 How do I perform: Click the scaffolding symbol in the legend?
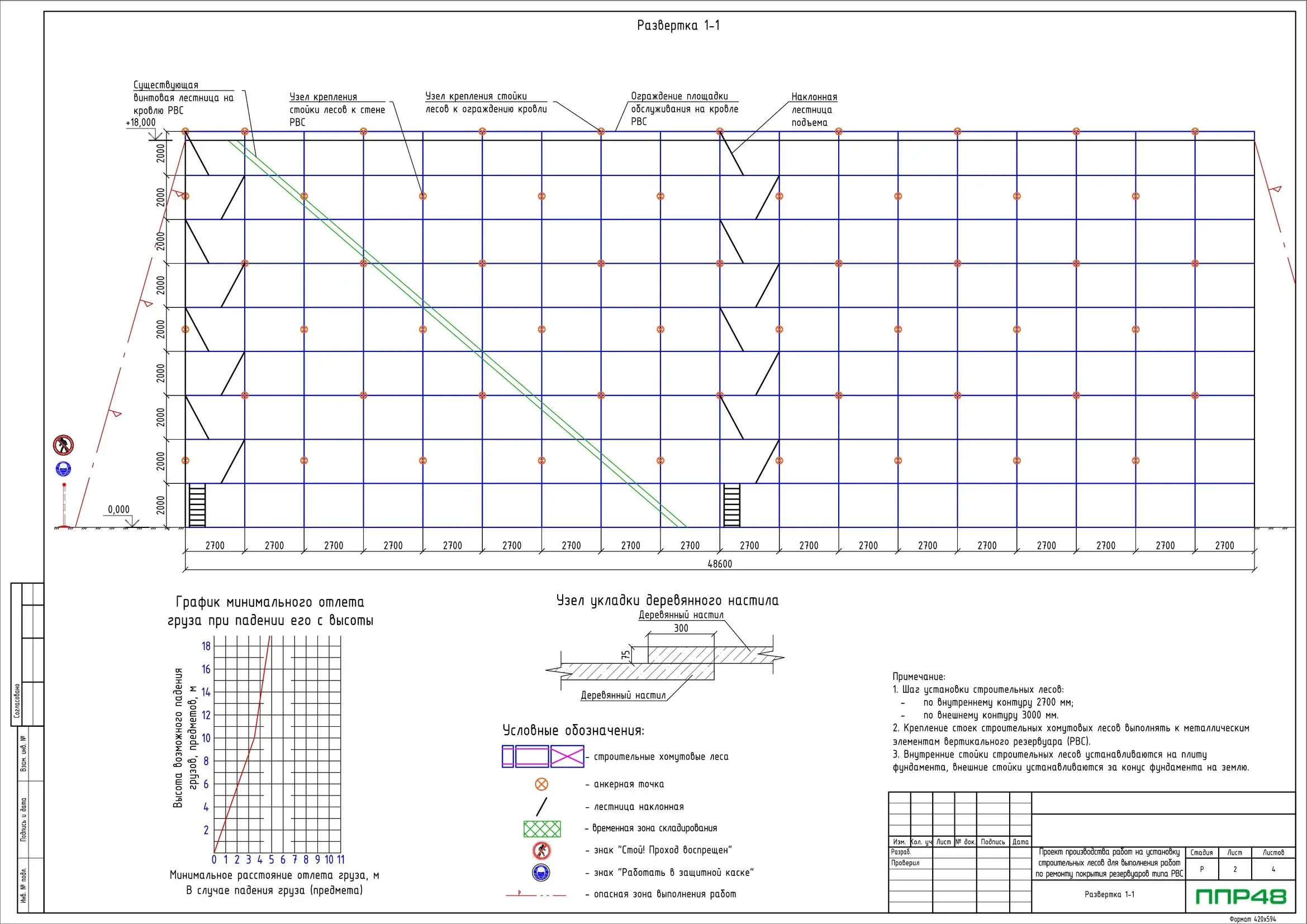point(543,757)
